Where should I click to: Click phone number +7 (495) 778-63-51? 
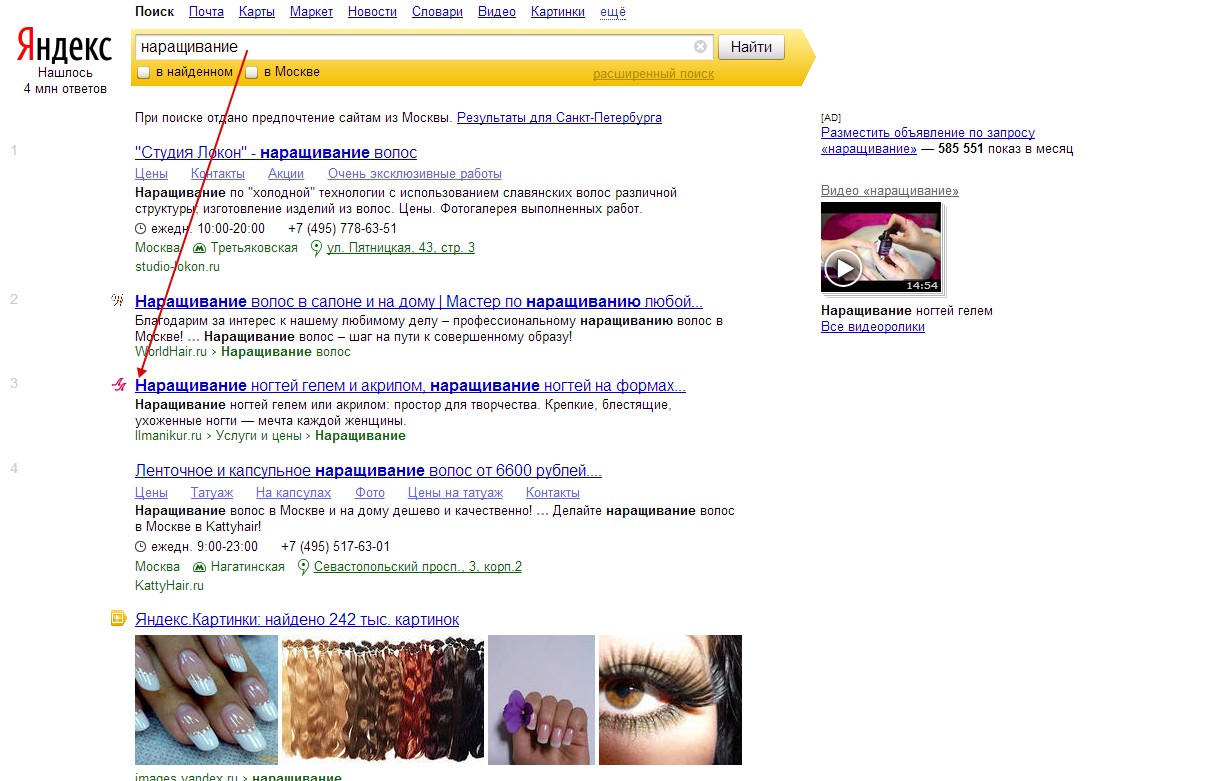click(x=342, y=228)
